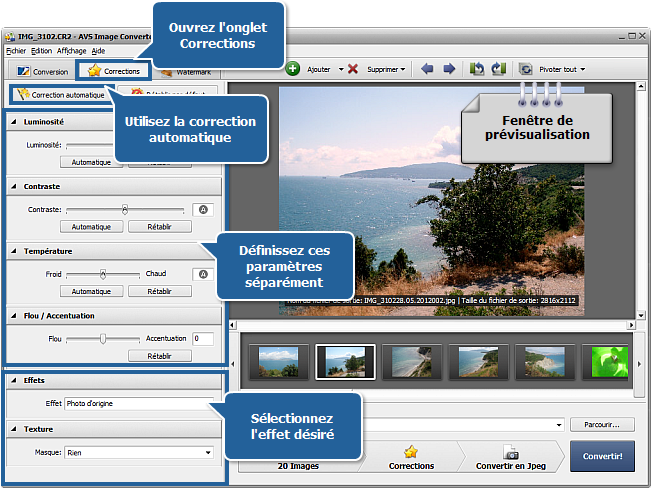Rotate image counterclockwise using toolbar icon
Viewport: 653px width, 491px height.
tap(477, 69)
